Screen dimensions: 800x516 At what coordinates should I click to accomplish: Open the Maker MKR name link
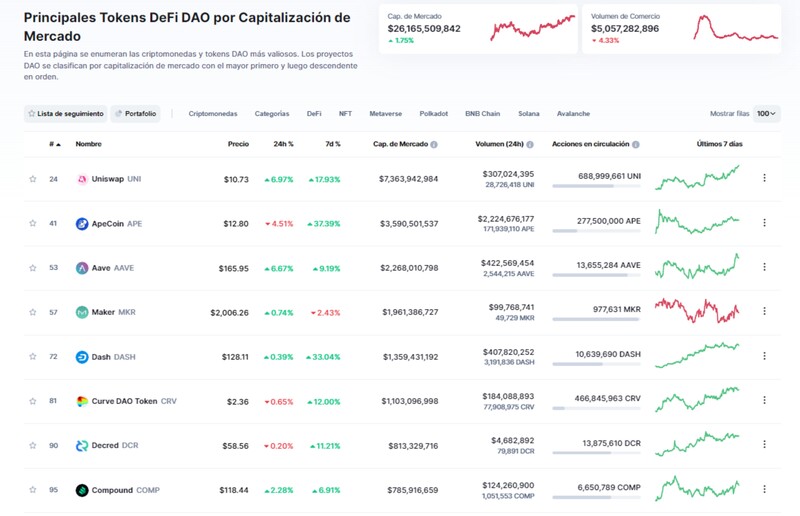[113, 312]
